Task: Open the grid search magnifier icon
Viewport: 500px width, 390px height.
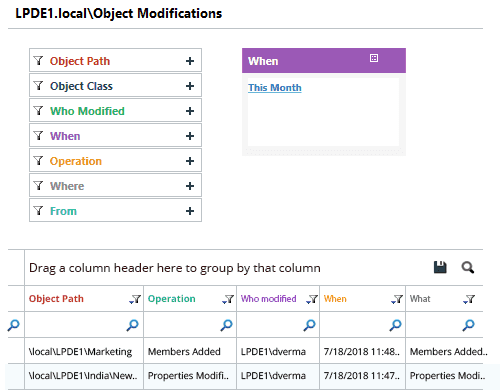Action: [x=468, y=267]
